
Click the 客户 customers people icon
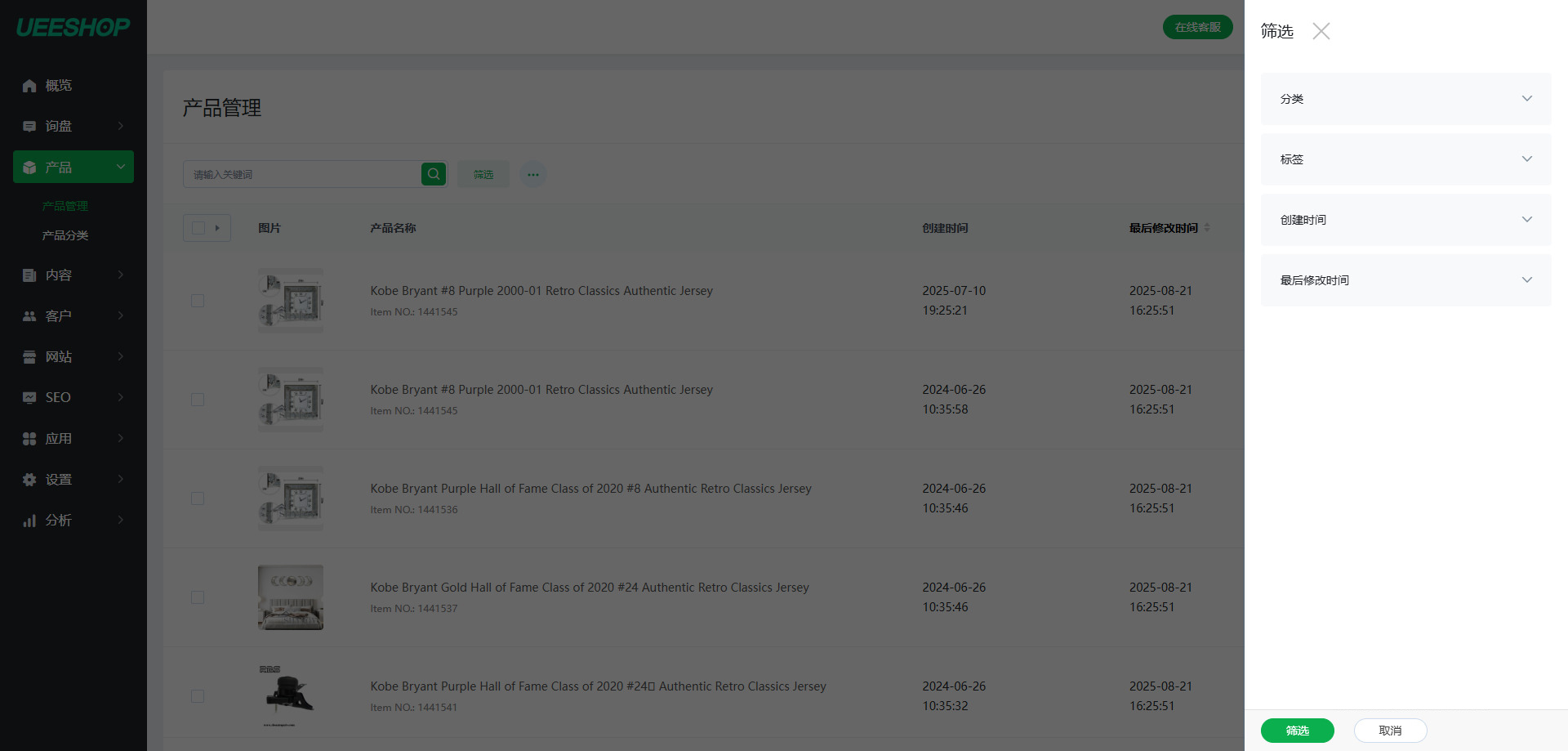point(29,316)
